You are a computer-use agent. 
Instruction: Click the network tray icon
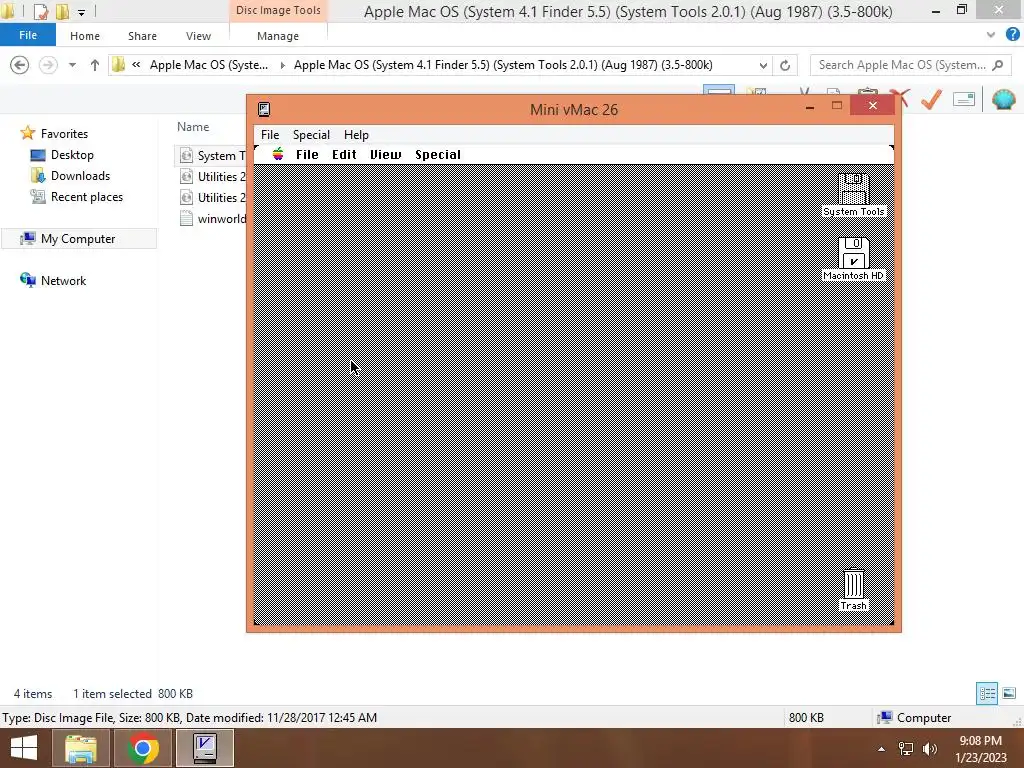pyautogui.click(x=906, y=749)
